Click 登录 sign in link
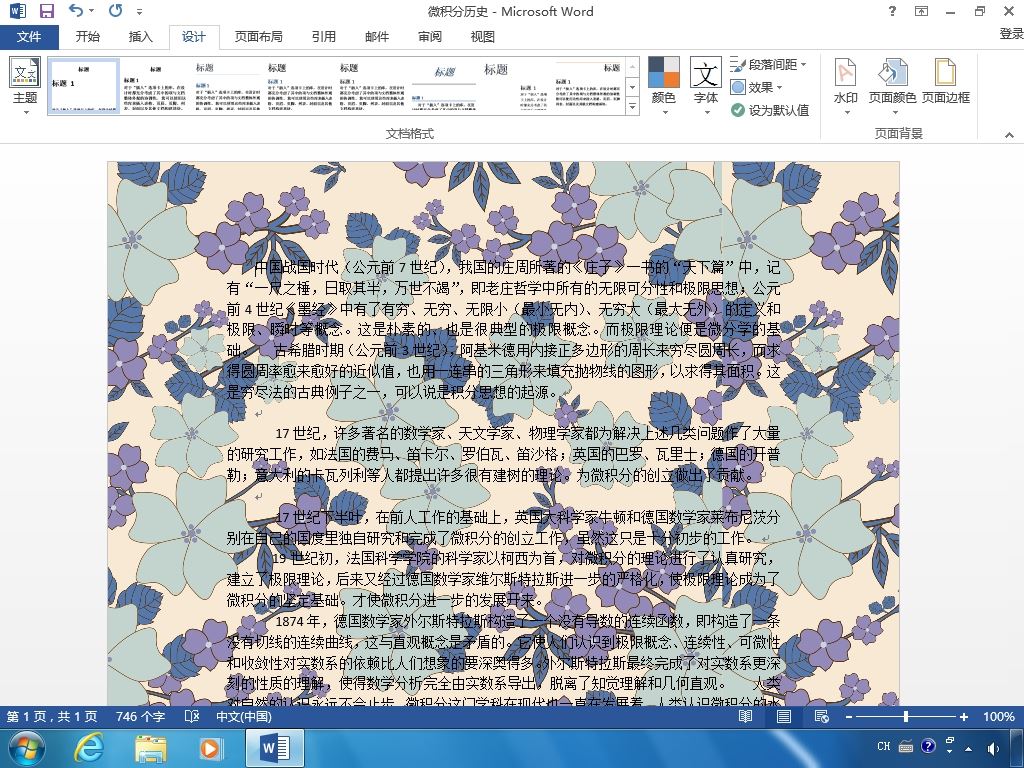Screen dimensions: 1024x768 1011,34
